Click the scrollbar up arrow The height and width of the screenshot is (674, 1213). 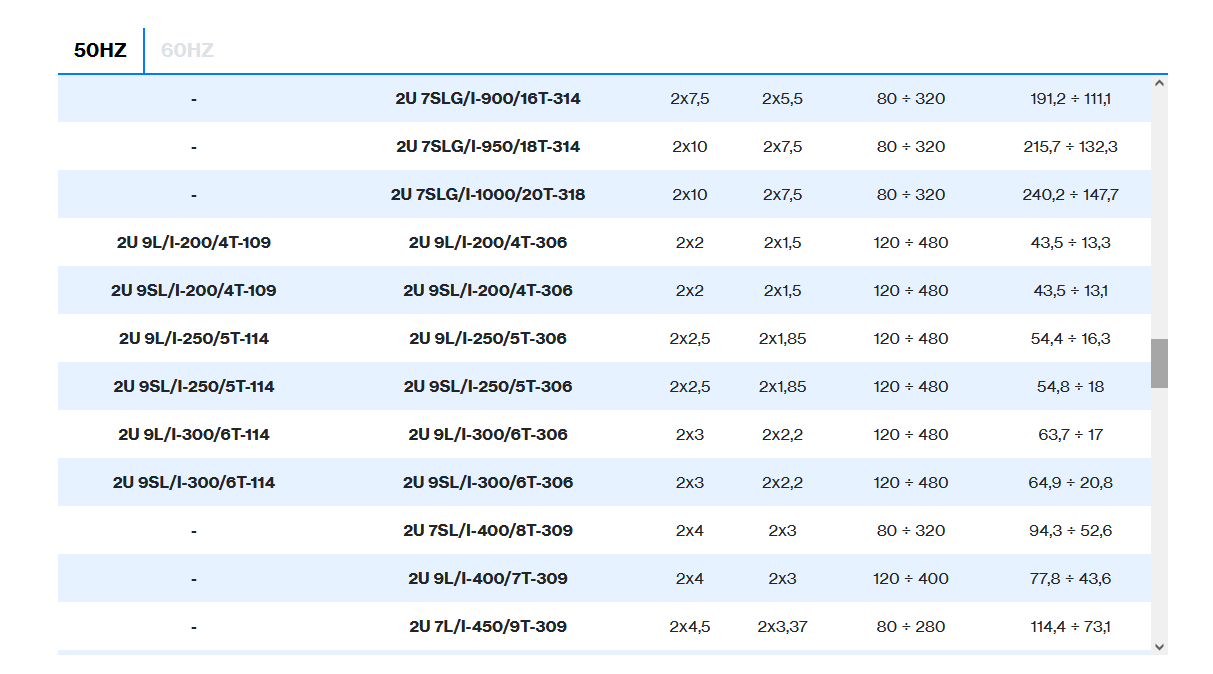pos(1159,84)
